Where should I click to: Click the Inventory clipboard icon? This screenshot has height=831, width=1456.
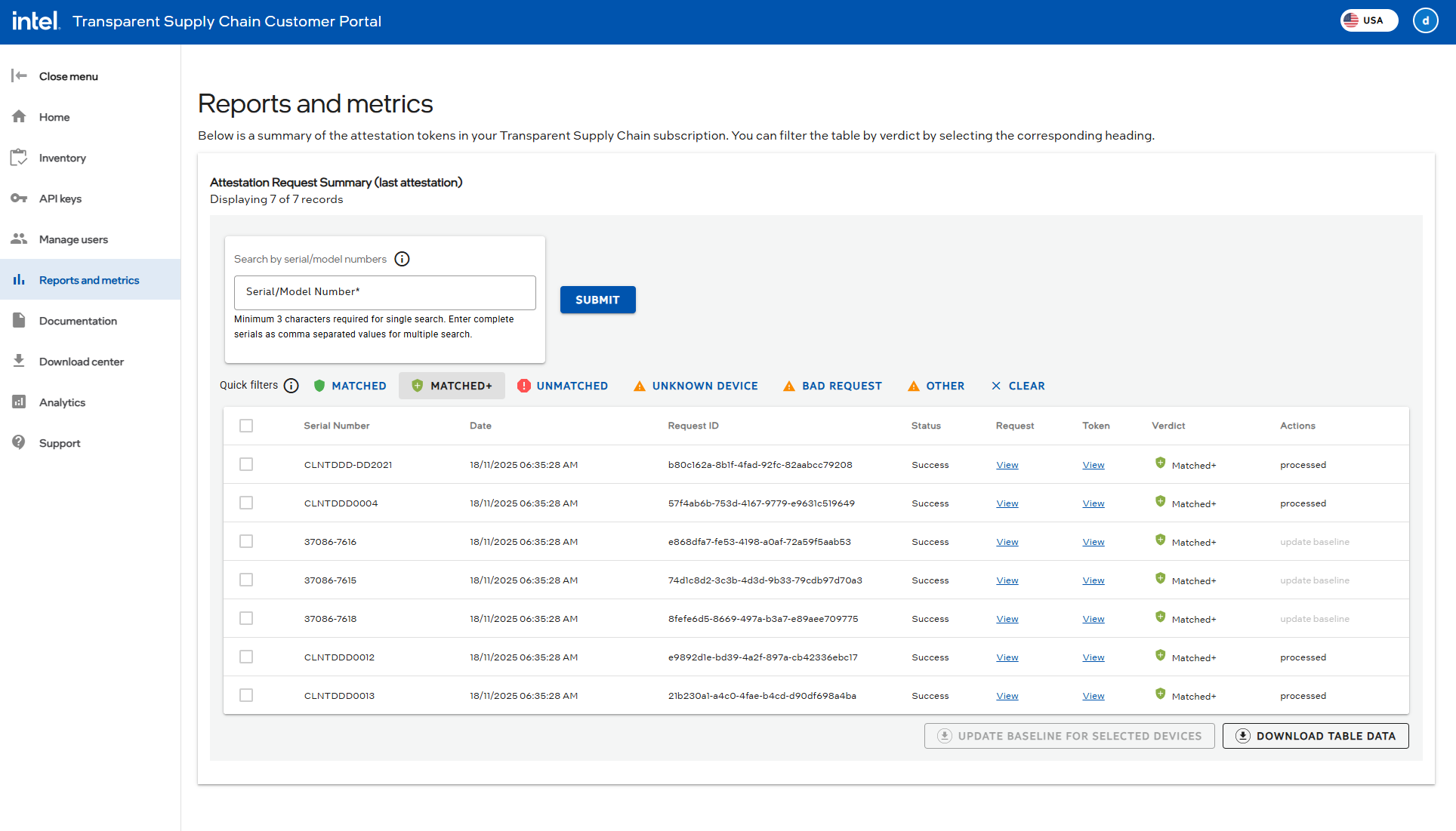pos(19,157)
